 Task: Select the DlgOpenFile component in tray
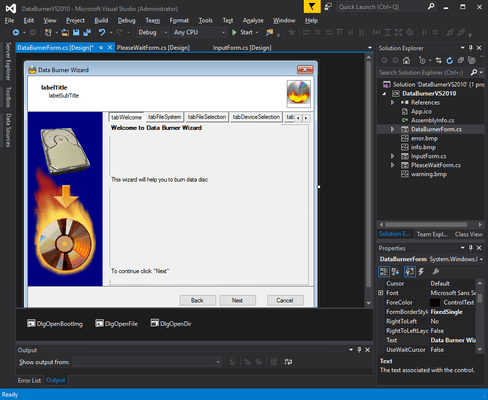click(116, 323)
